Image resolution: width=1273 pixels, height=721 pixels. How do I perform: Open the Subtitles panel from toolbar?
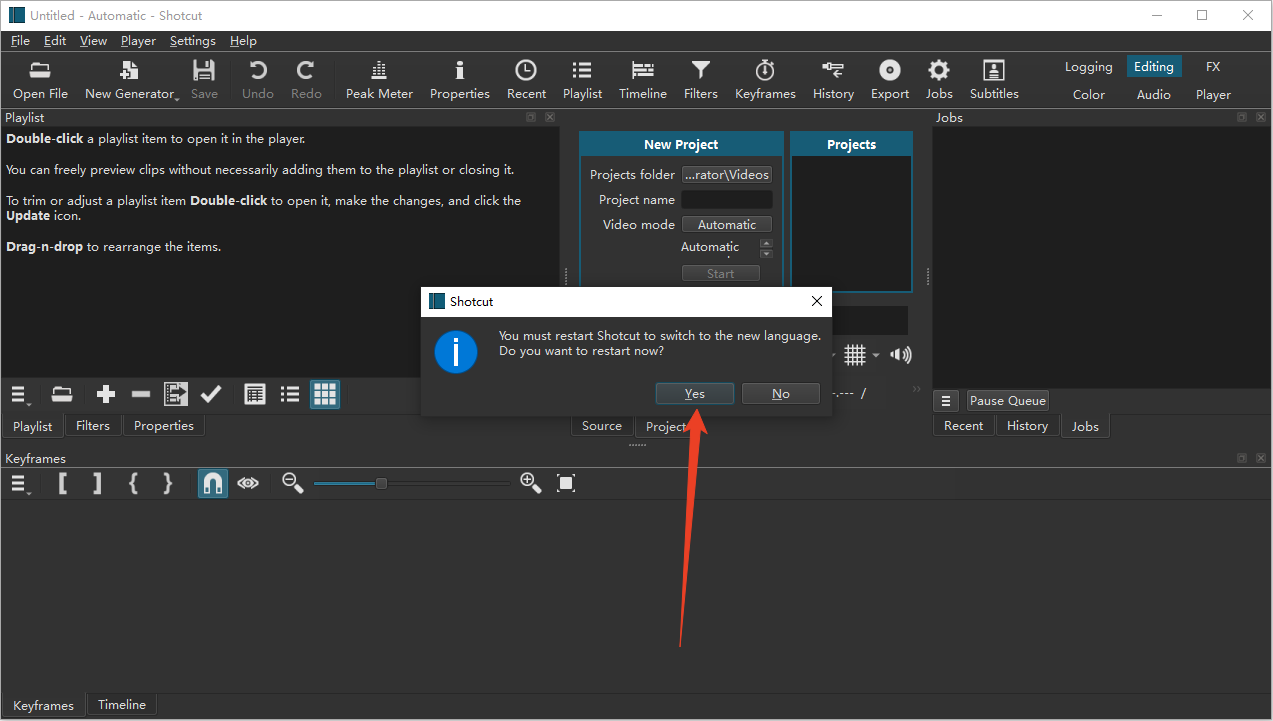point(993,79)
